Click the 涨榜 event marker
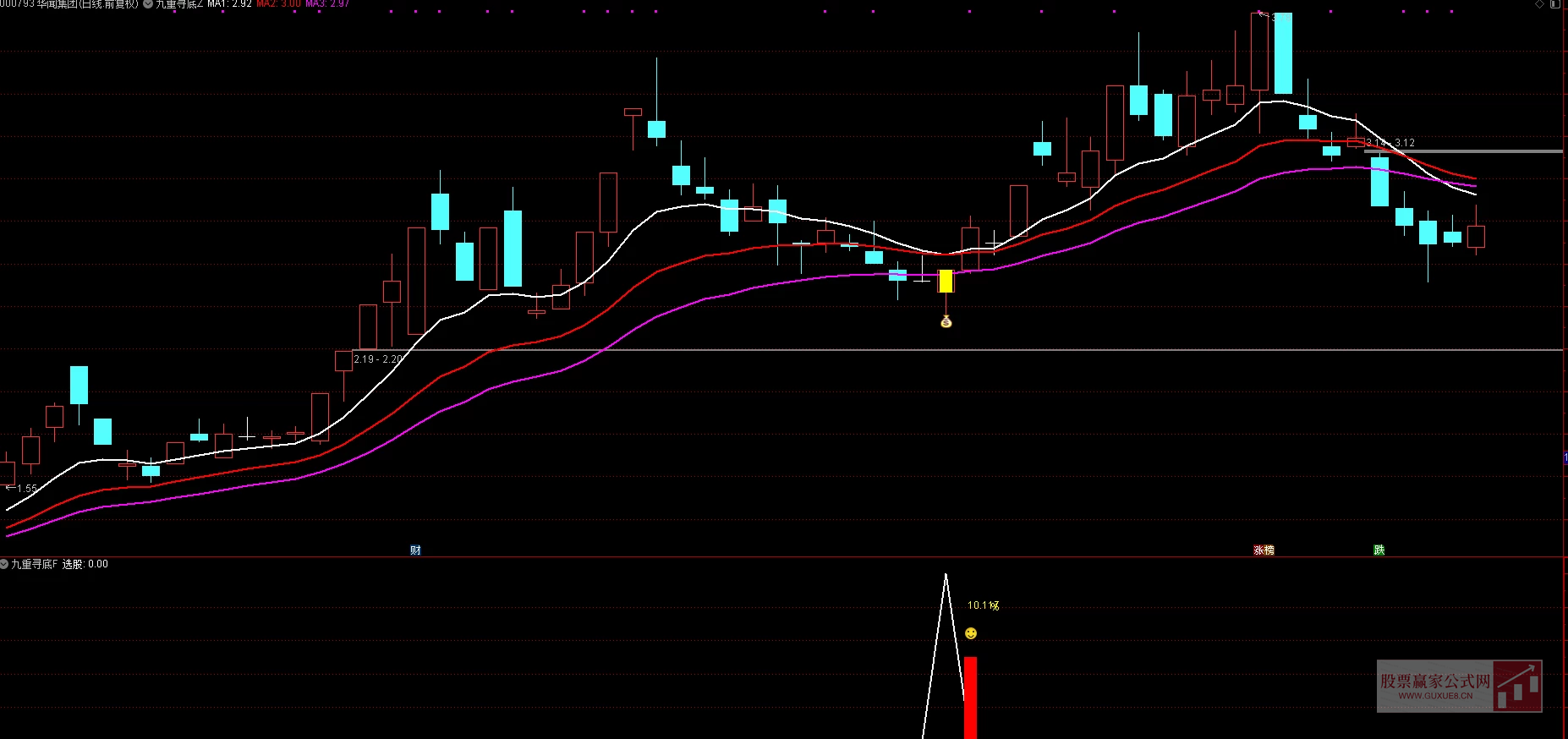Image resolution: width=1568 pixels, height=739 pixels. [x=1264, y=550]
